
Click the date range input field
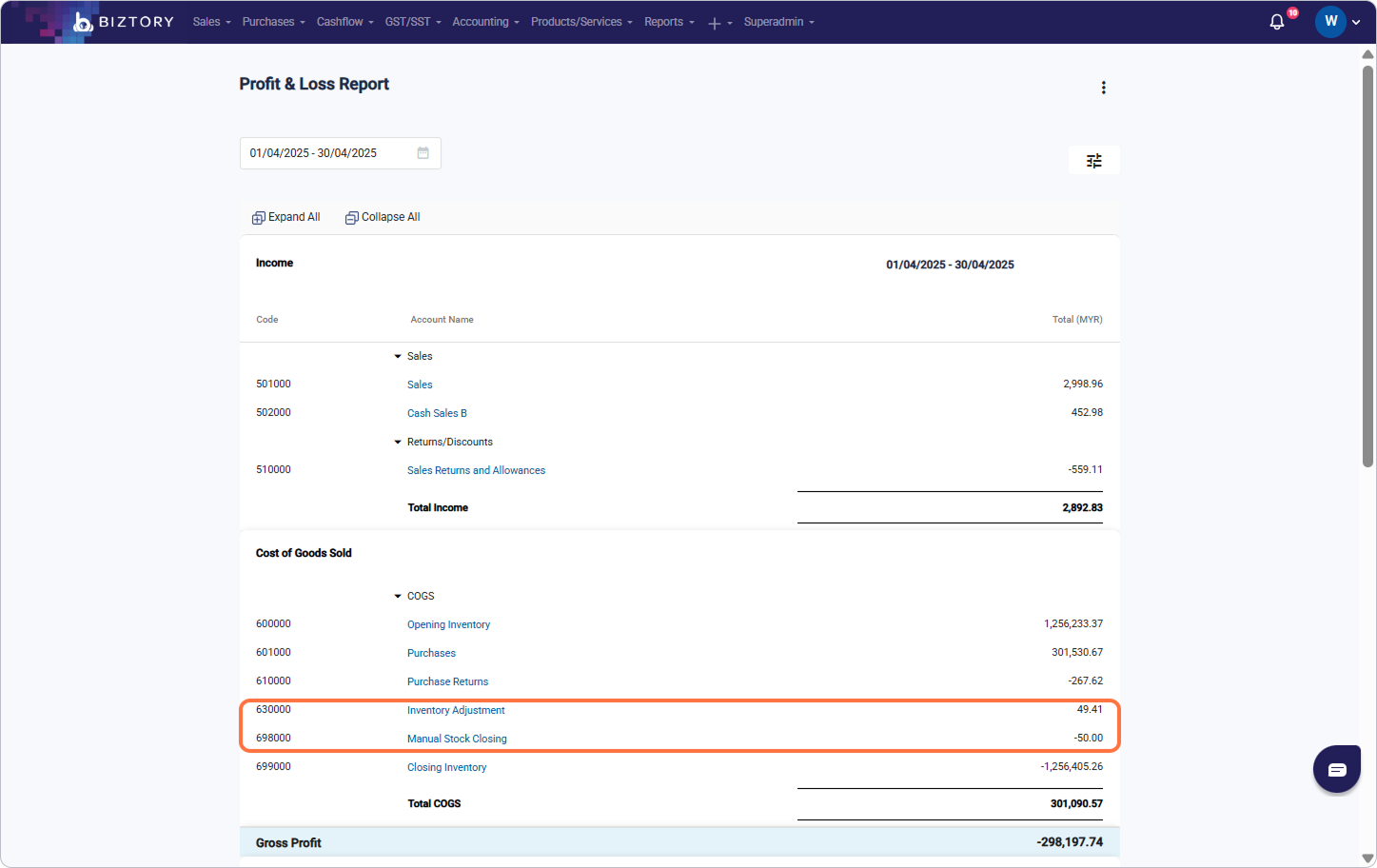[340, 153]
